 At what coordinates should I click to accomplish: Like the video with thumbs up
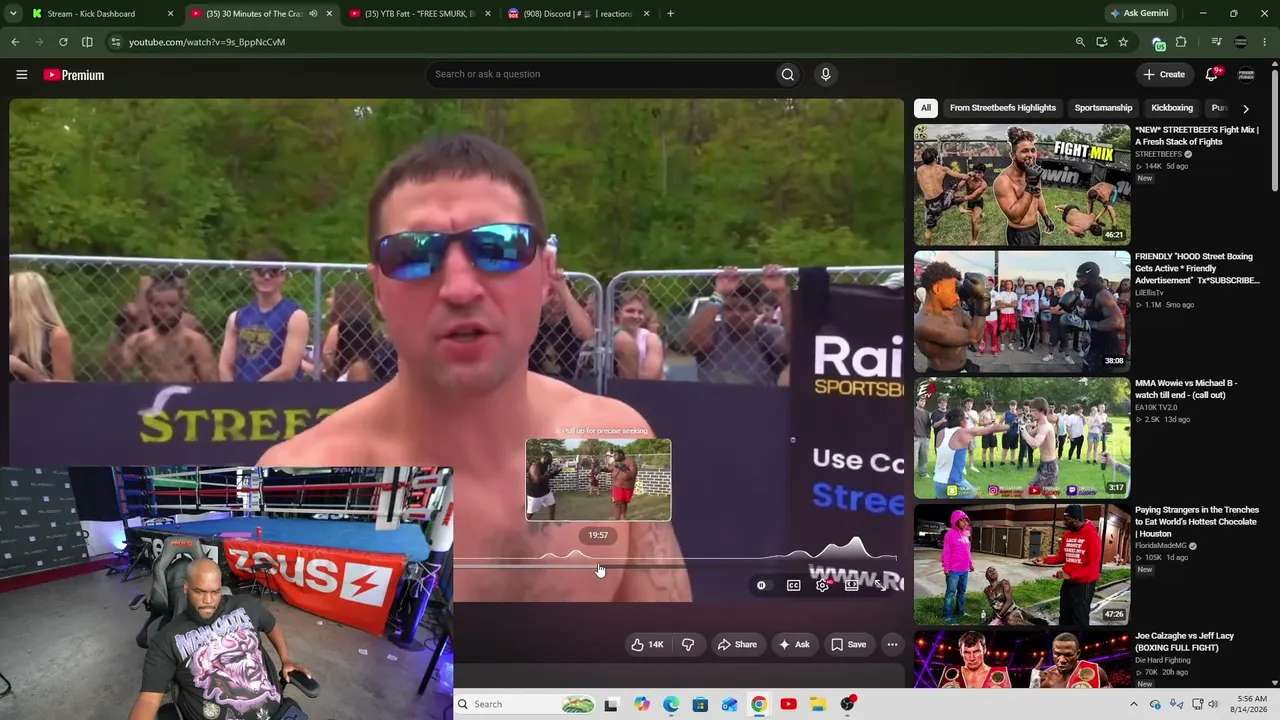[647, 645]
